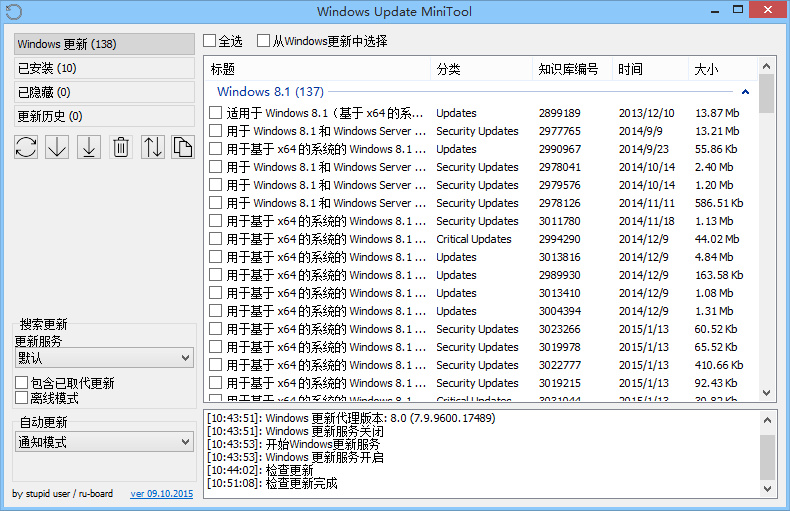This screenshot has width=790, height=511.
Task: Click log panel scrollbar down arrow
Action: 767,488
